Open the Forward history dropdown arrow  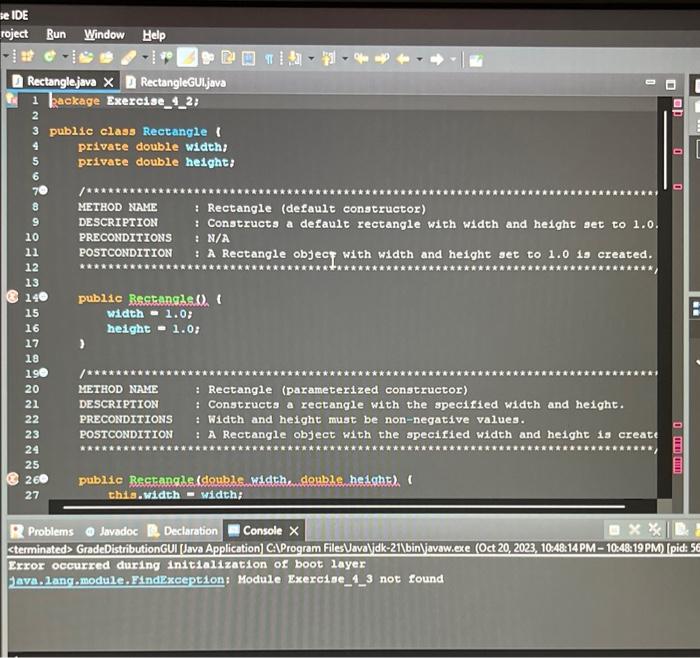[x=453, y=59]
